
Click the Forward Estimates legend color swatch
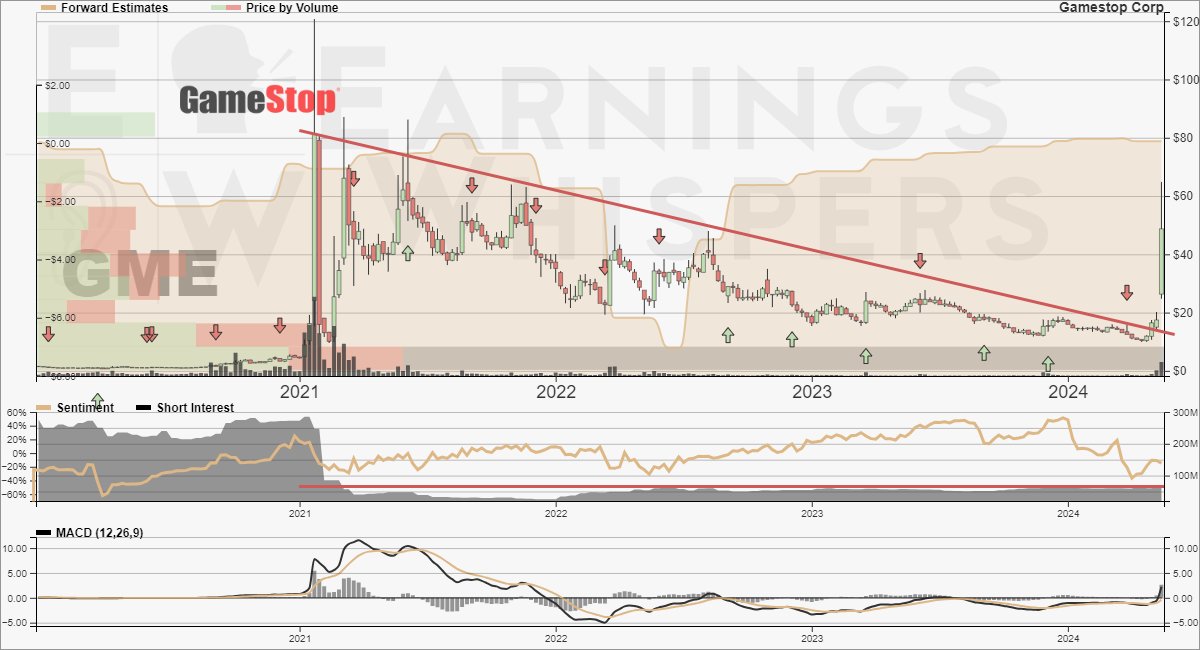(x=47, y=7)
